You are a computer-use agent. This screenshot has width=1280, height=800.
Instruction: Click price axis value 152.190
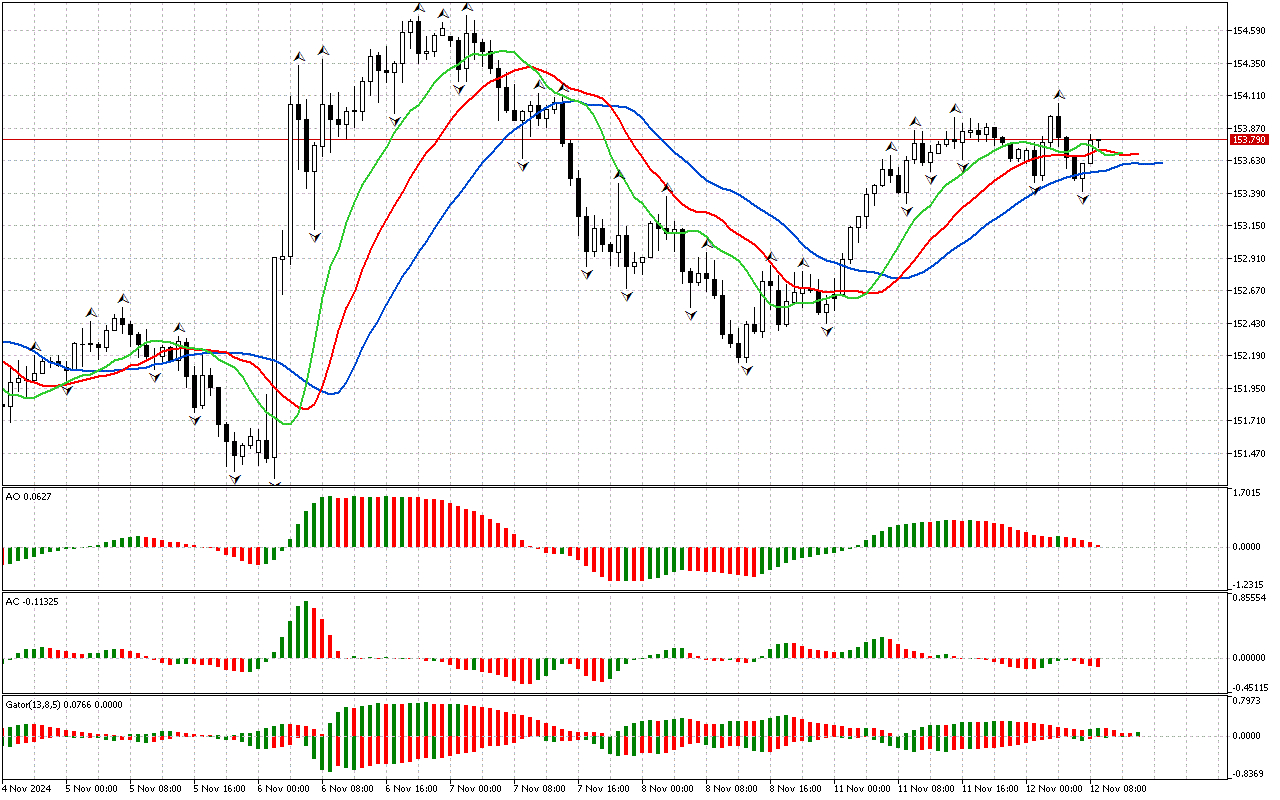[x=1250, y=356]
